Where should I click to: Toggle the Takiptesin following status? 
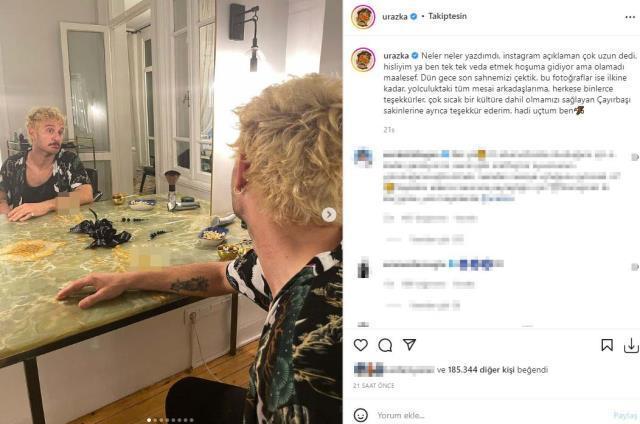coord(447,16)
